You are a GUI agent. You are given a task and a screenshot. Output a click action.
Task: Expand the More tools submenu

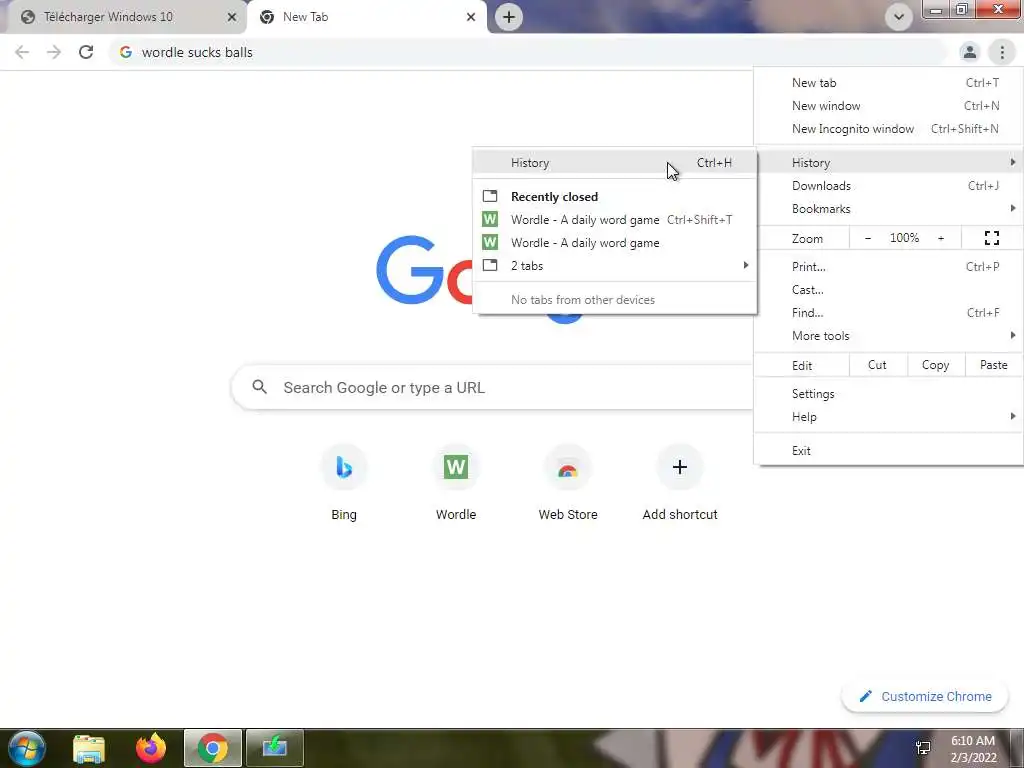pos(888,336)
